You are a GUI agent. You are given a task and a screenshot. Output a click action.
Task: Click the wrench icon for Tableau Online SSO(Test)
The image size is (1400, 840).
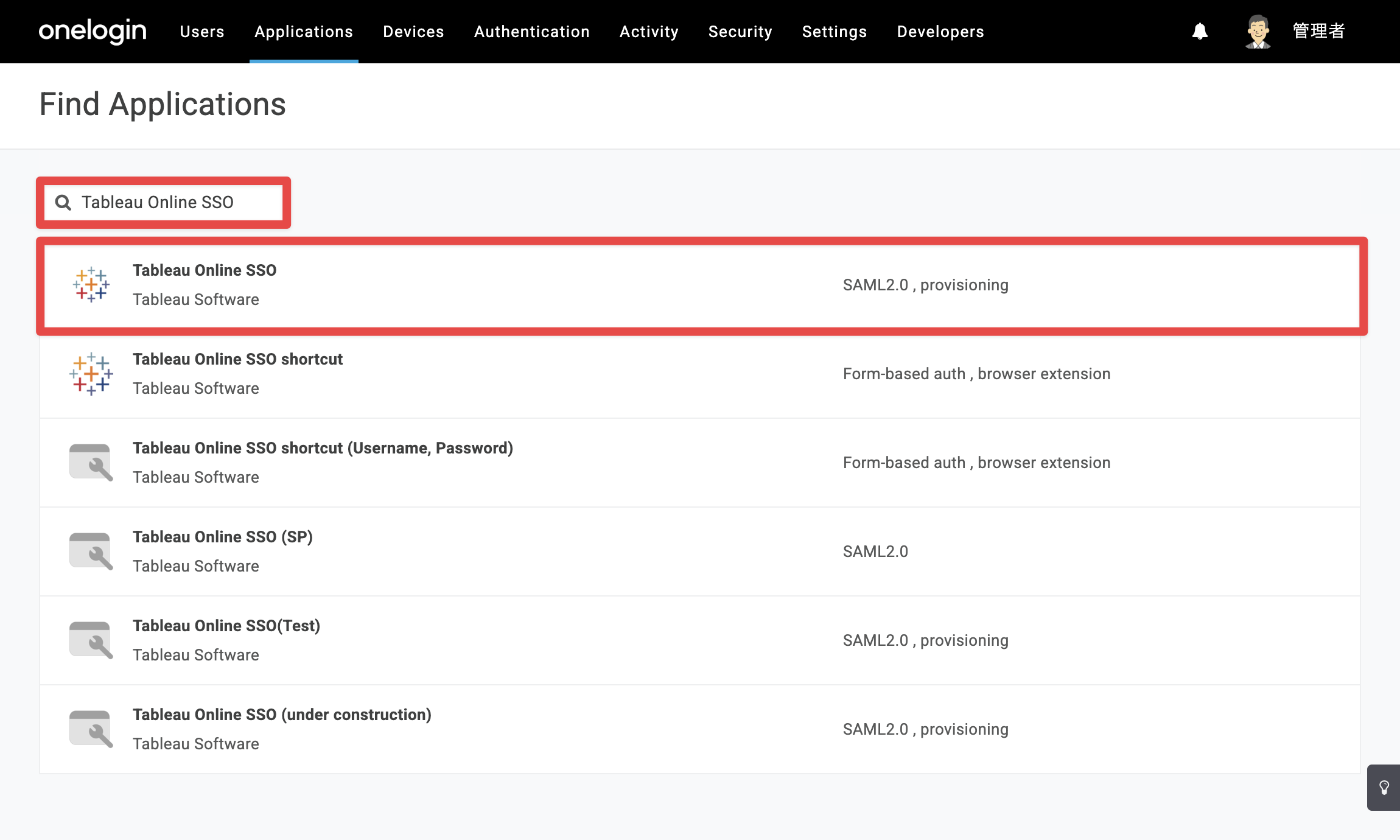pos(91,640)
